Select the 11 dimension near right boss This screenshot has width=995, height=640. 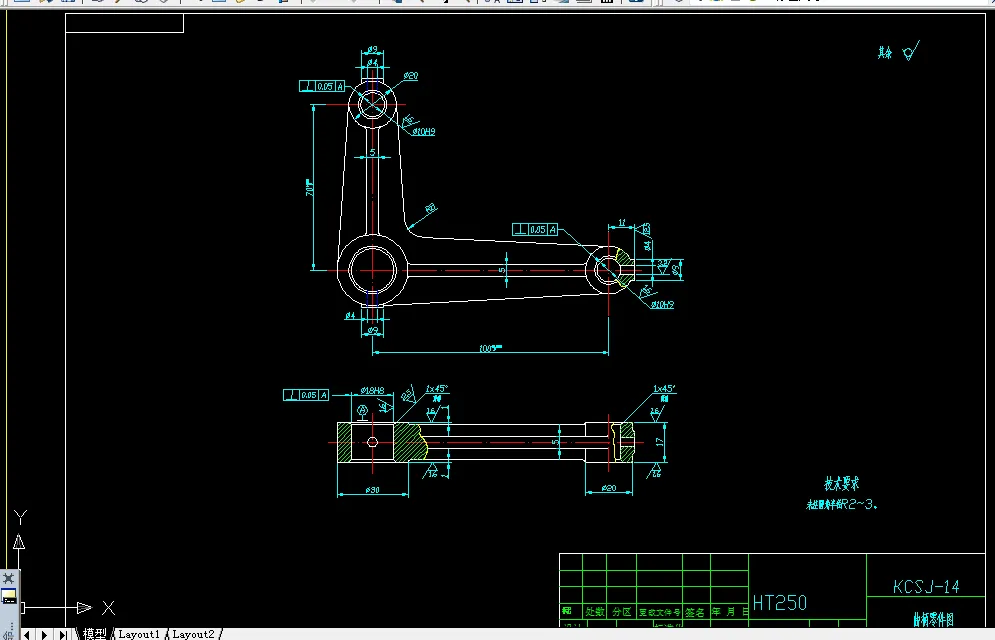(x=622, y=223)
